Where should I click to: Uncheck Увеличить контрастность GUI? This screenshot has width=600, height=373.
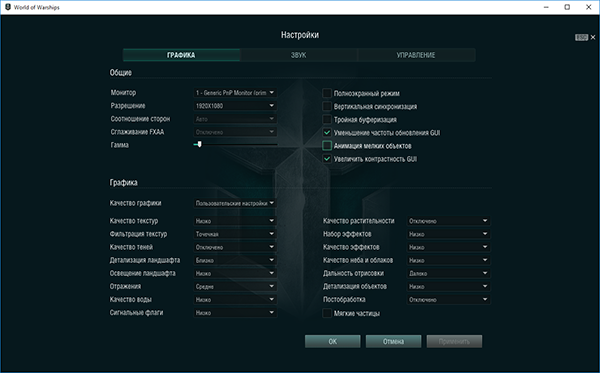point(327,158)
